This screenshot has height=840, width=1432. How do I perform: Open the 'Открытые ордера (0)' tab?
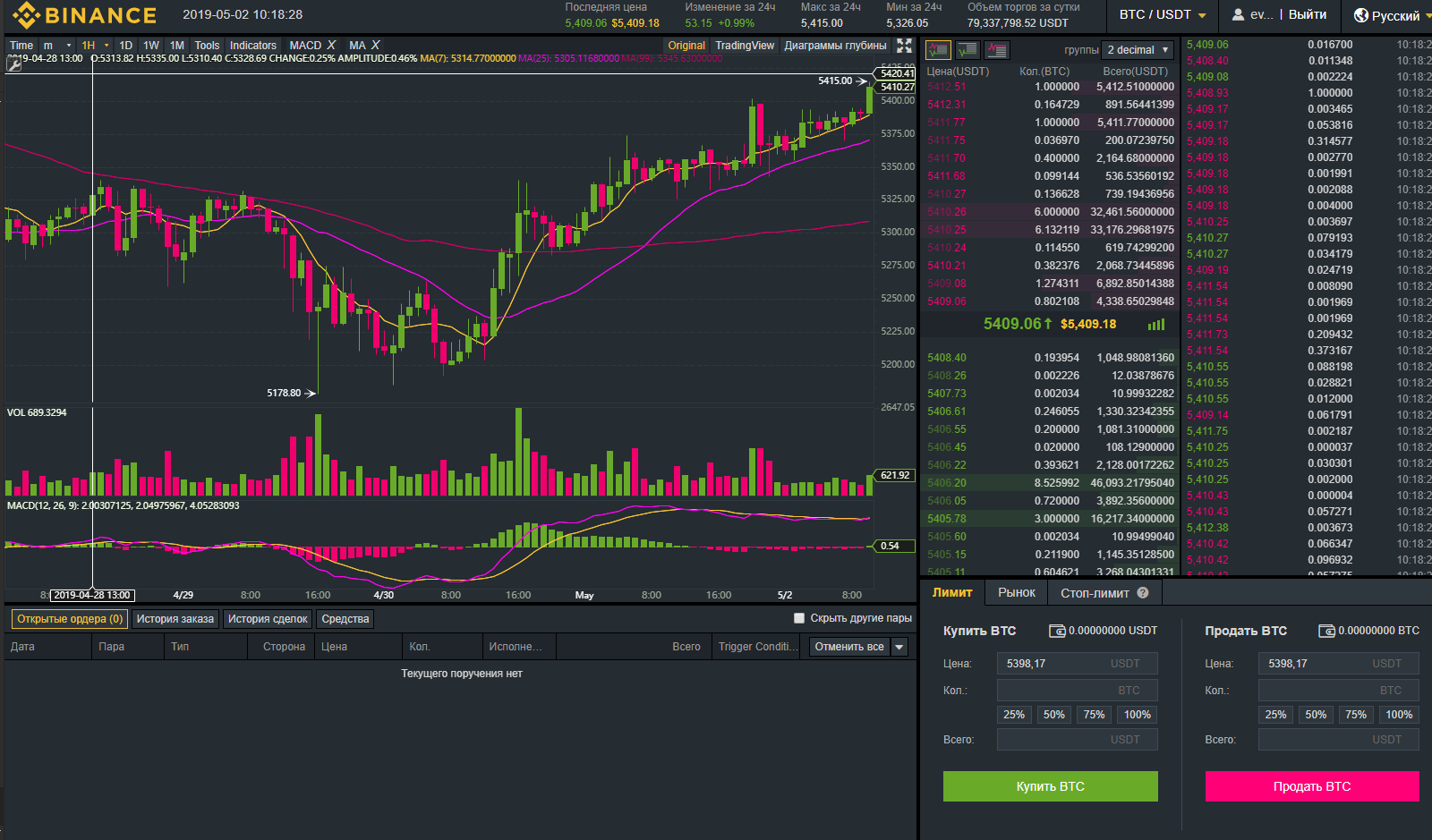point(70,619)
